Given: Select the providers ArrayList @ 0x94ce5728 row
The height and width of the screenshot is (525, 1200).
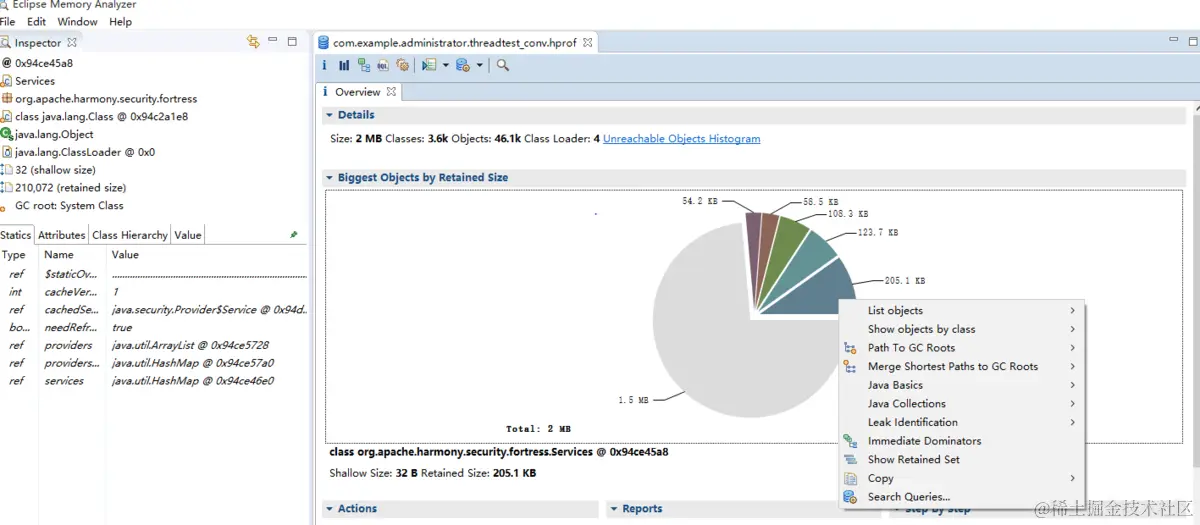Looking at the screenshot, I should point(154,345).
